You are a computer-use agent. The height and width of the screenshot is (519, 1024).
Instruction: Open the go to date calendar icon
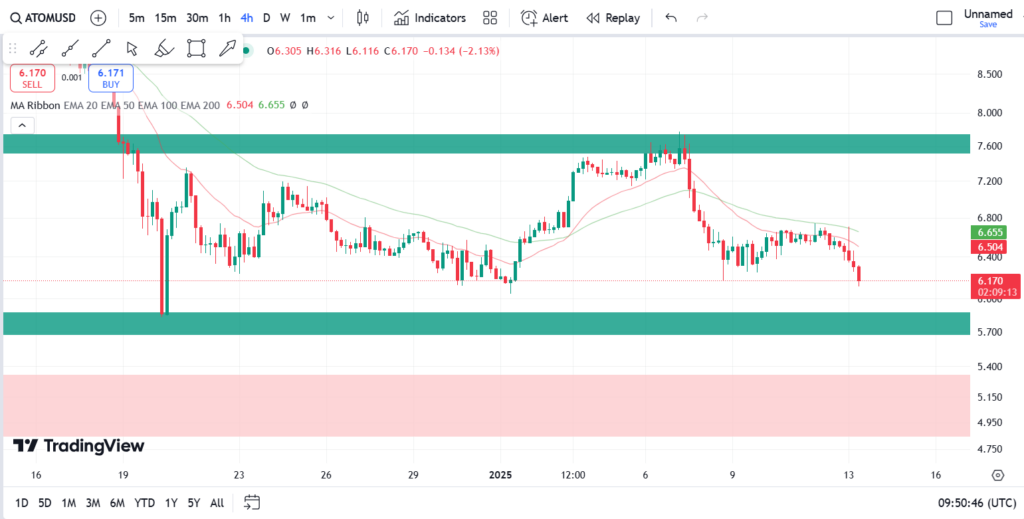pos(252,502)
